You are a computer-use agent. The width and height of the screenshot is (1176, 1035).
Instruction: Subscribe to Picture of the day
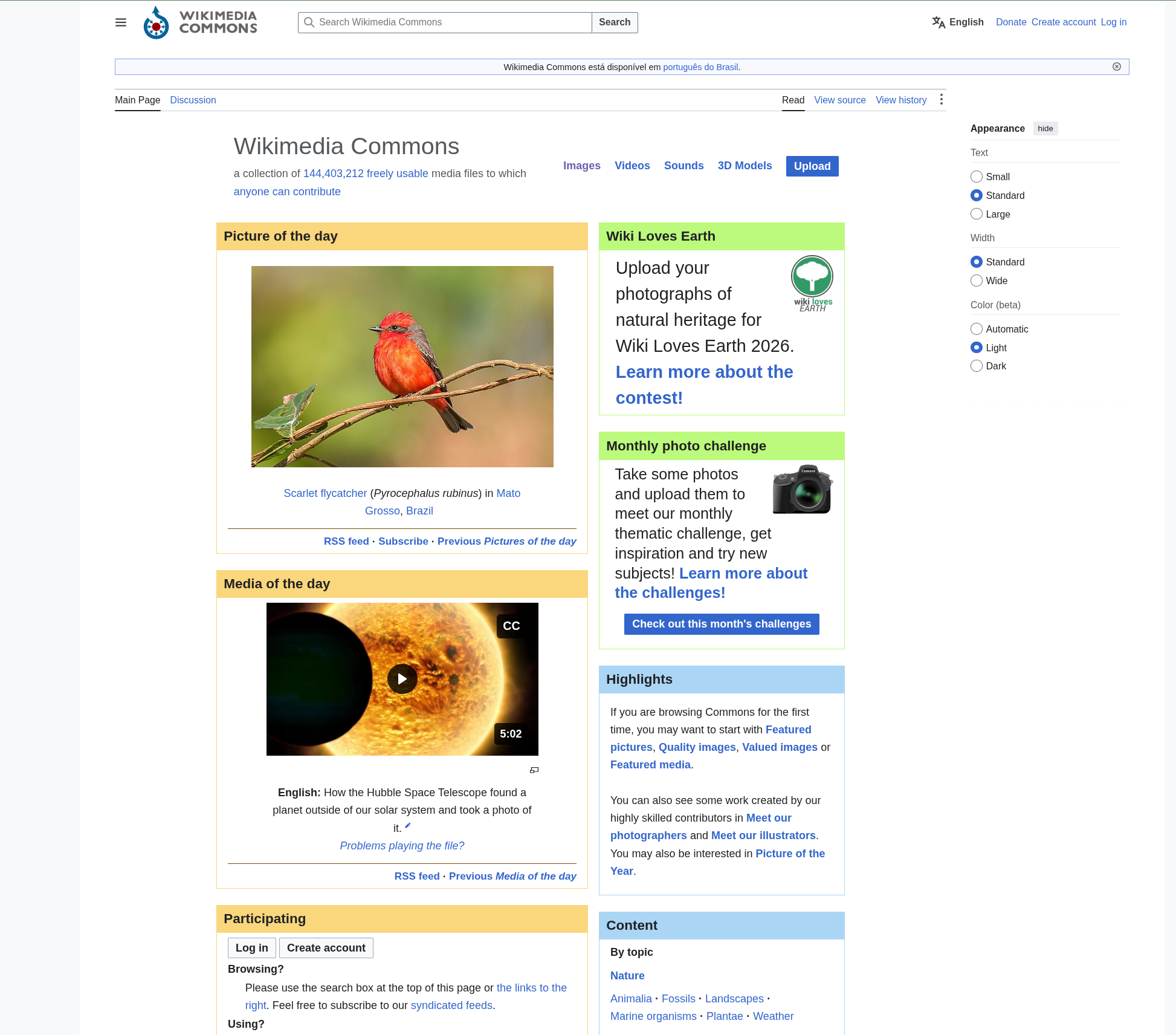pos(403,541)
